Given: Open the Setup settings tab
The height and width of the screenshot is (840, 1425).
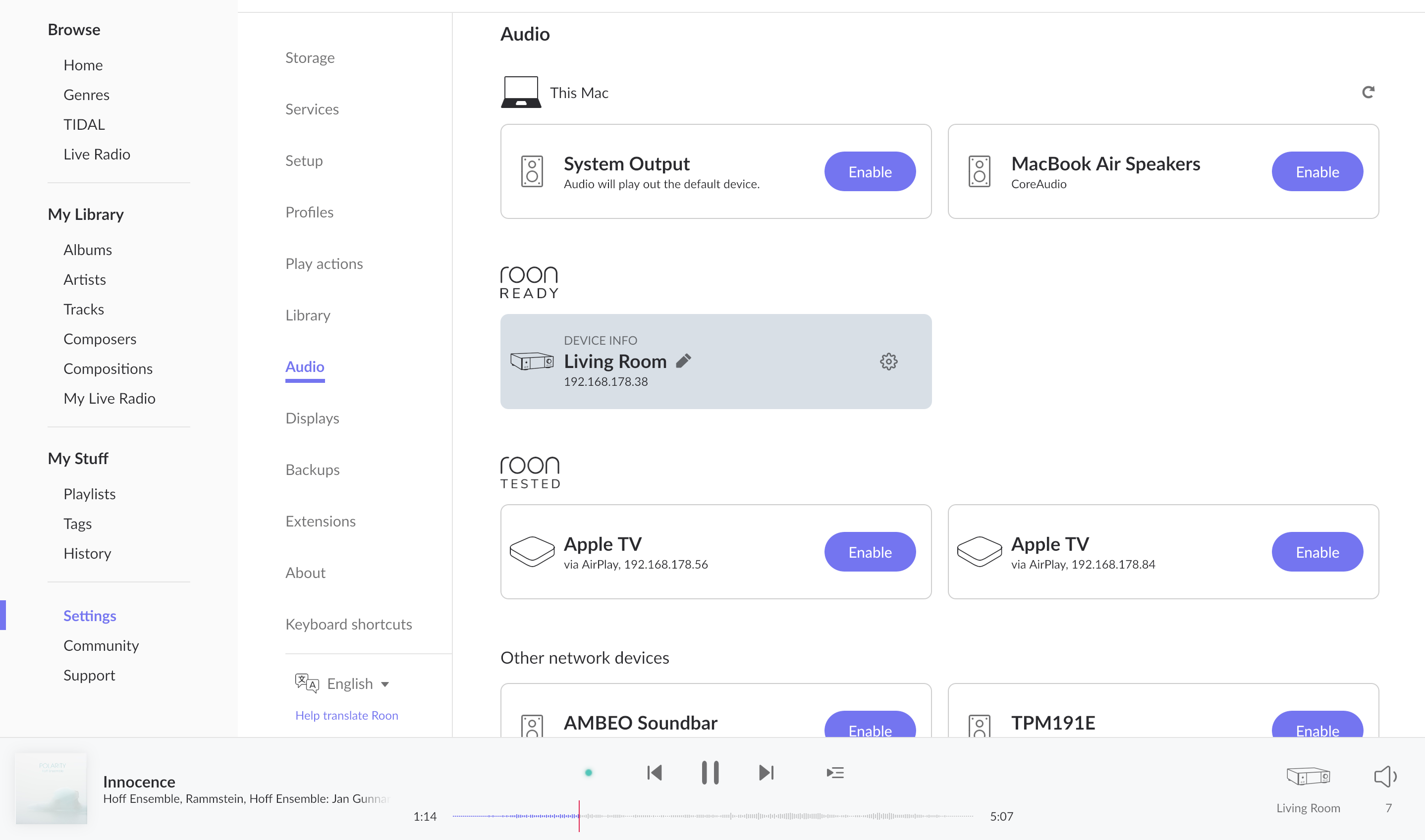Looking at the screenshot, I should [x=304, y=161].
